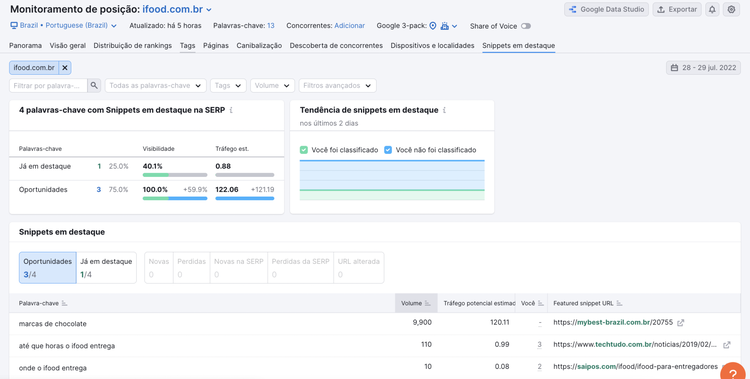Click in Filtrar por palavra input field

pos(48,86)
